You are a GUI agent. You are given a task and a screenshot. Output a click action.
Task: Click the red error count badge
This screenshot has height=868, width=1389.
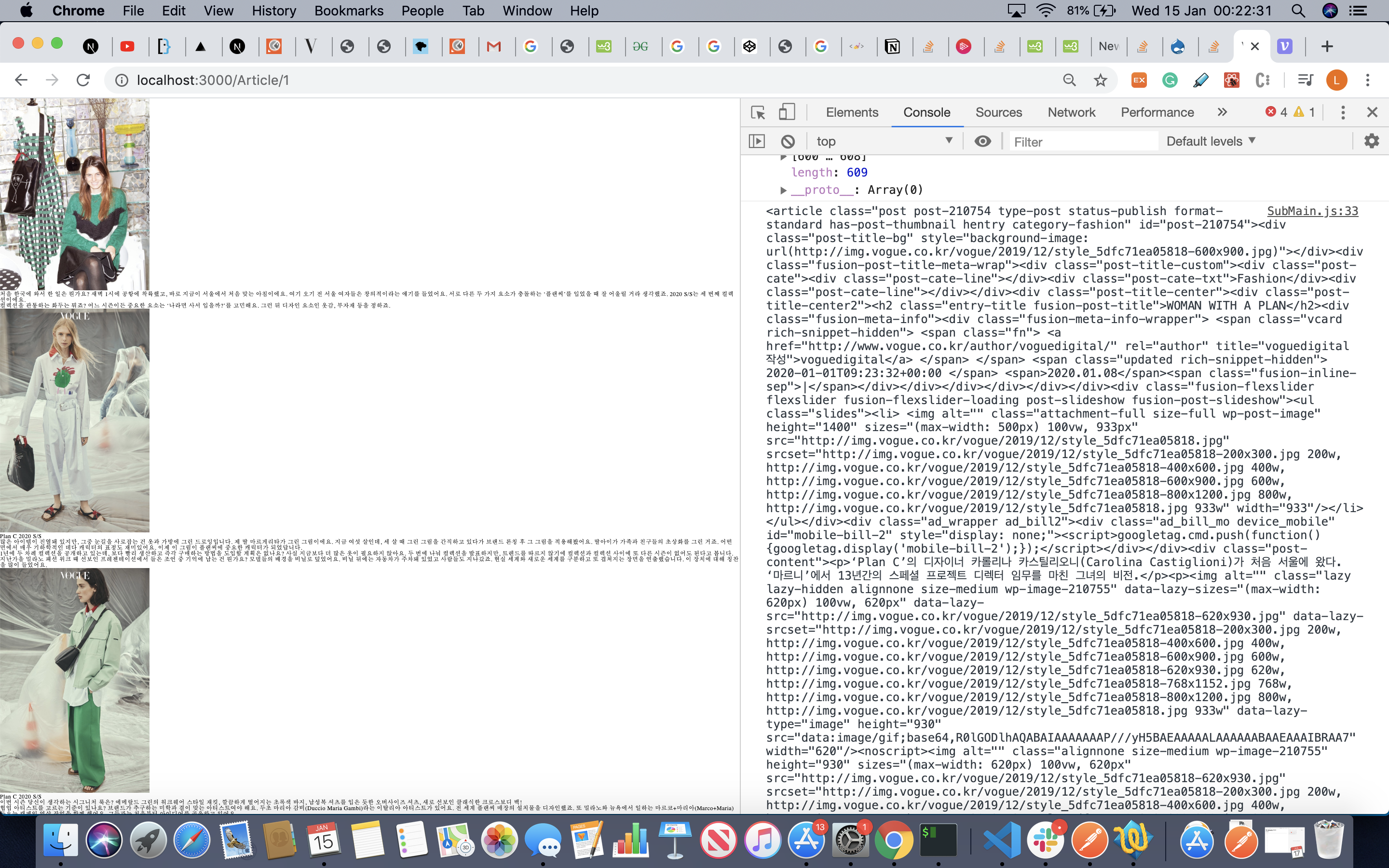tap(1277, 112)
